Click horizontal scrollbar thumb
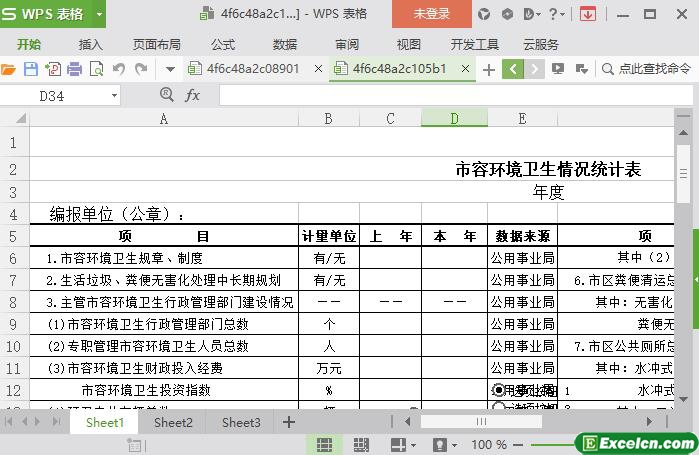Image resolution: width=699 pixels, height=455 pixels. pyautogui.click(x=481, y=421)
